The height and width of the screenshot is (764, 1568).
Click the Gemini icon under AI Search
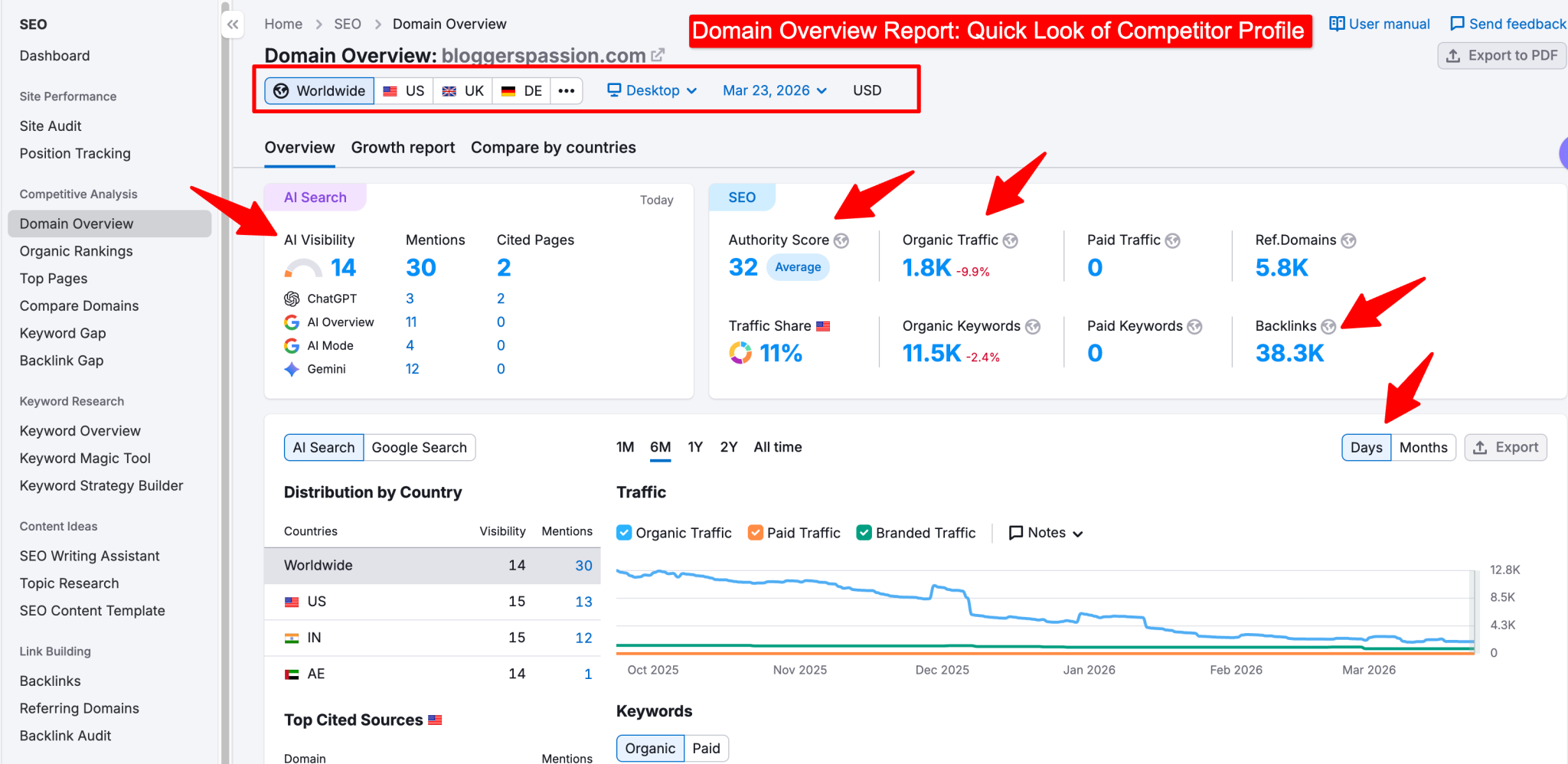point(292,369)
